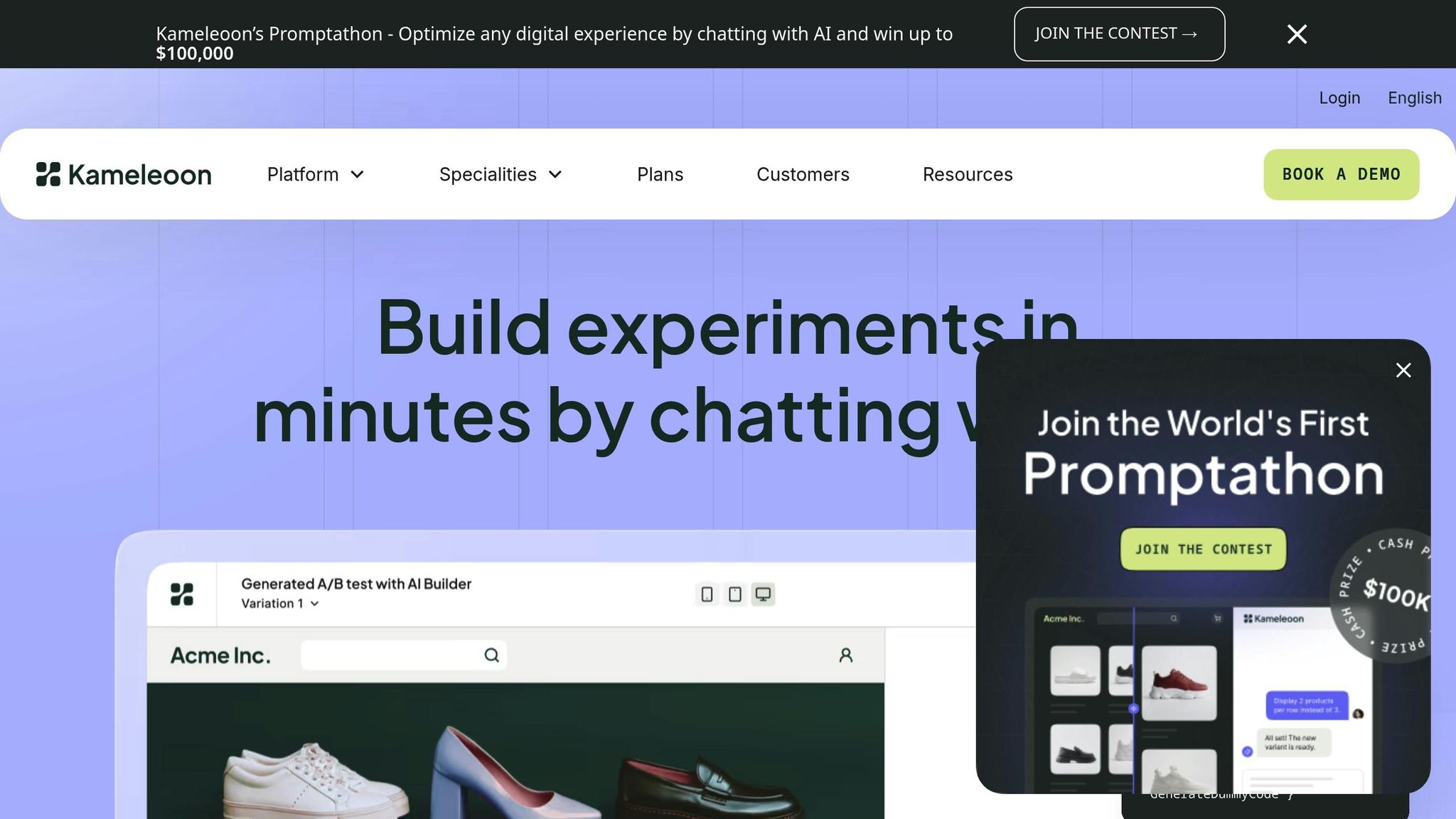Click the green Join the Contest popup button
Screen dimensions: 1456x819
pyautogui.click(x=1203, y=549)
